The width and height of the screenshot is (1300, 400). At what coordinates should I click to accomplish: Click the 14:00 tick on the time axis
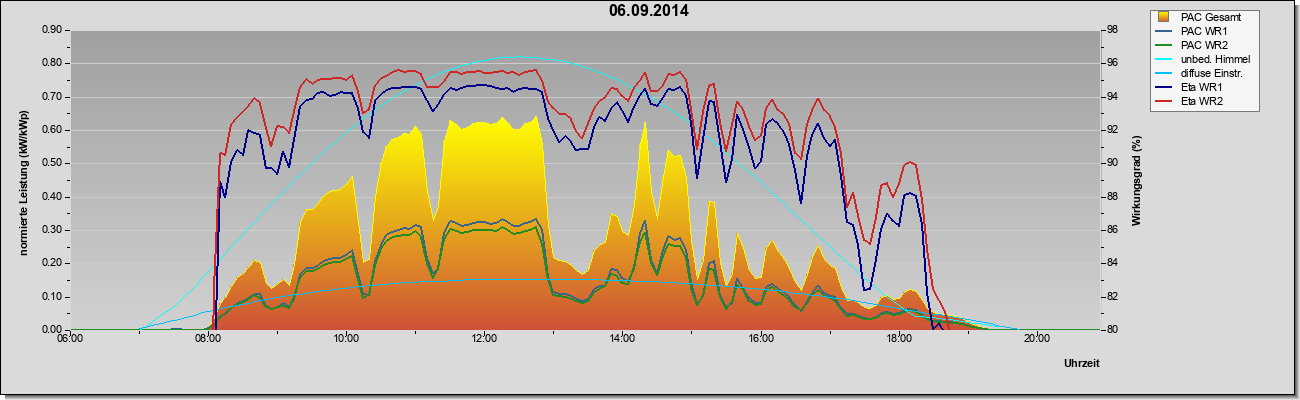[621, 339]
